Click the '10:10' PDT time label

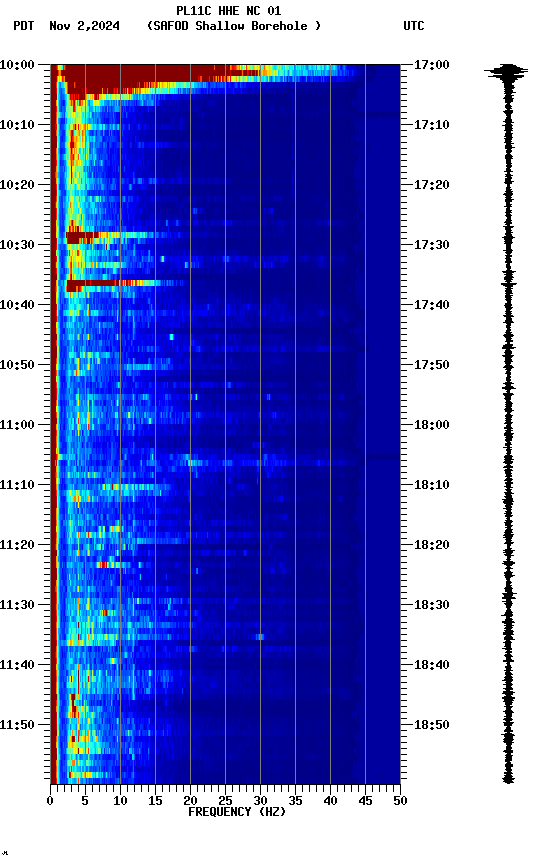17,125
